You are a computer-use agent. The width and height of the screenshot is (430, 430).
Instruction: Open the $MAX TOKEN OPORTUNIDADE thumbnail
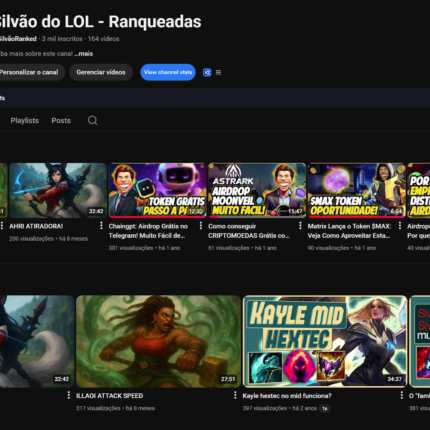[356, 190]
